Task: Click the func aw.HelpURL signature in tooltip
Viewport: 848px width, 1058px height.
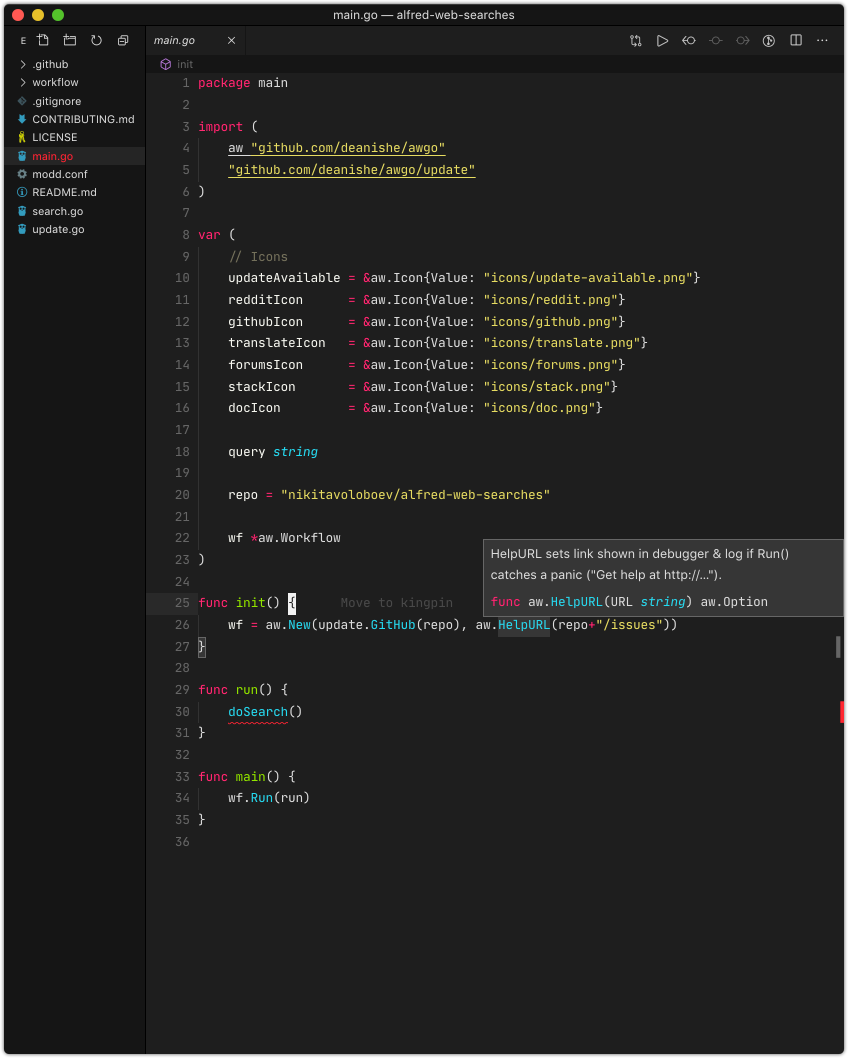Action: pos(629,602)
